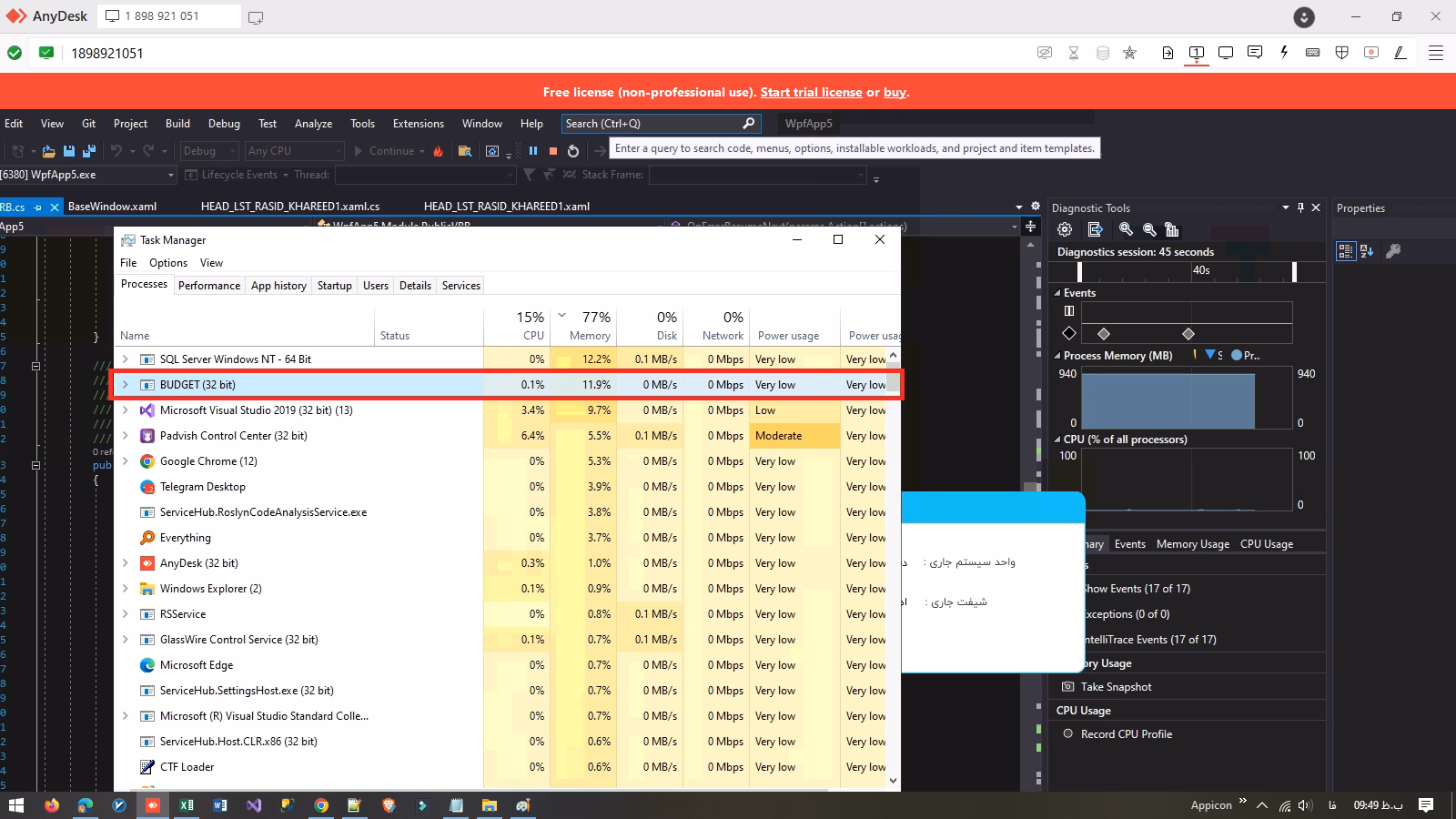Click Start trial license link

pyautogui.click(x=811, y=92)
